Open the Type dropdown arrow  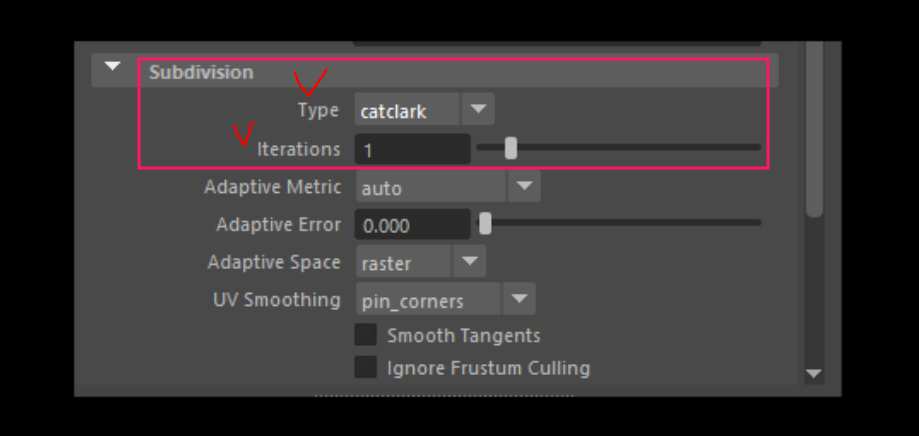tap(478, 108)
